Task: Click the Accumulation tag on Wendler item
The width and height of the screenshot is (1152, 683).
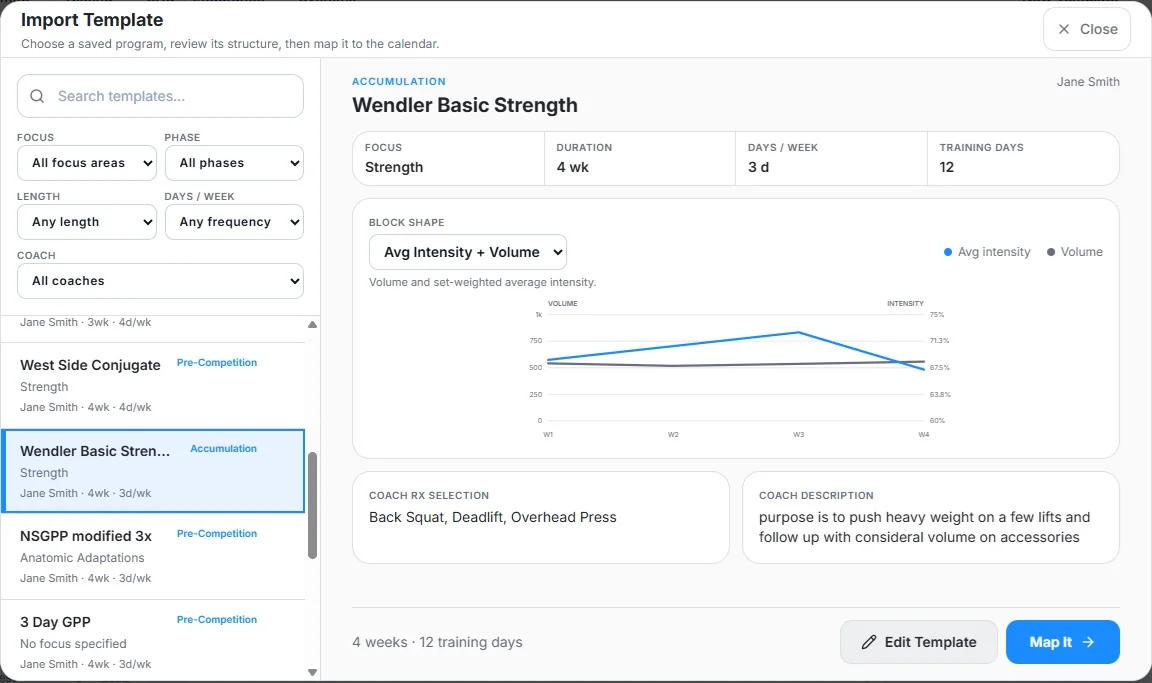Action: click(x=223, y=449)
